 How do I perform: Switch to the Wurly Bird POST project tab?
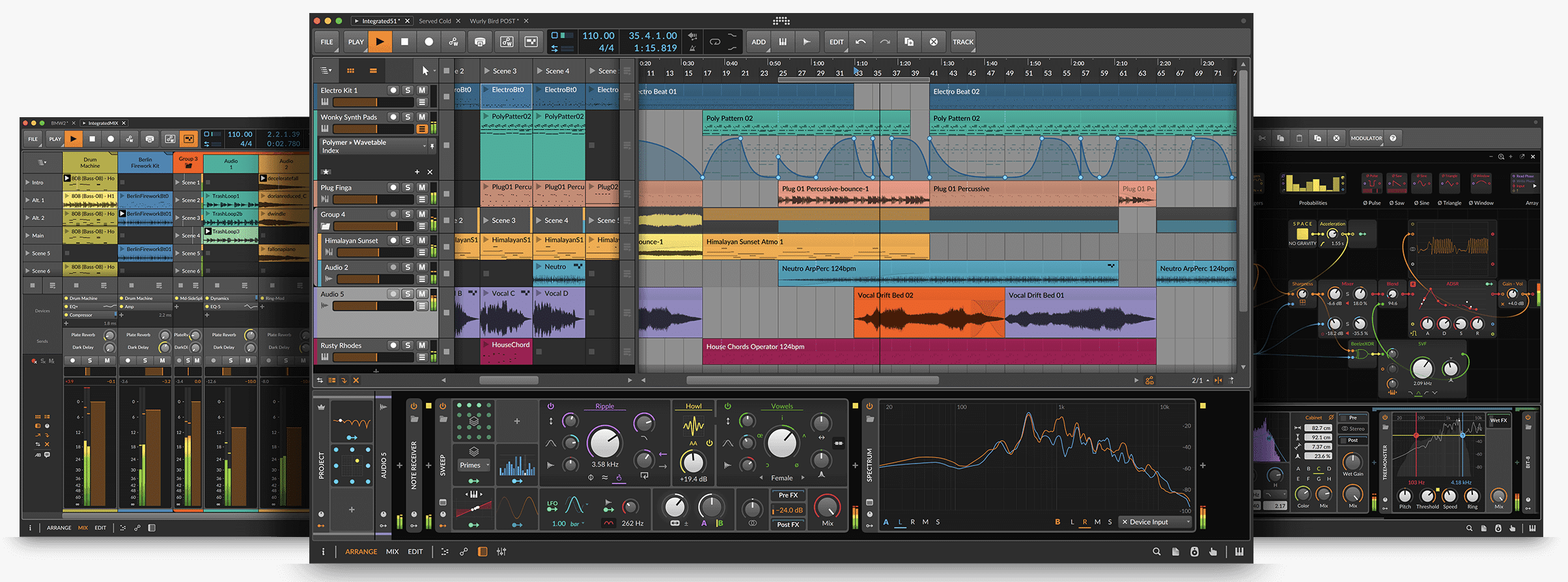tap(494, 21)
